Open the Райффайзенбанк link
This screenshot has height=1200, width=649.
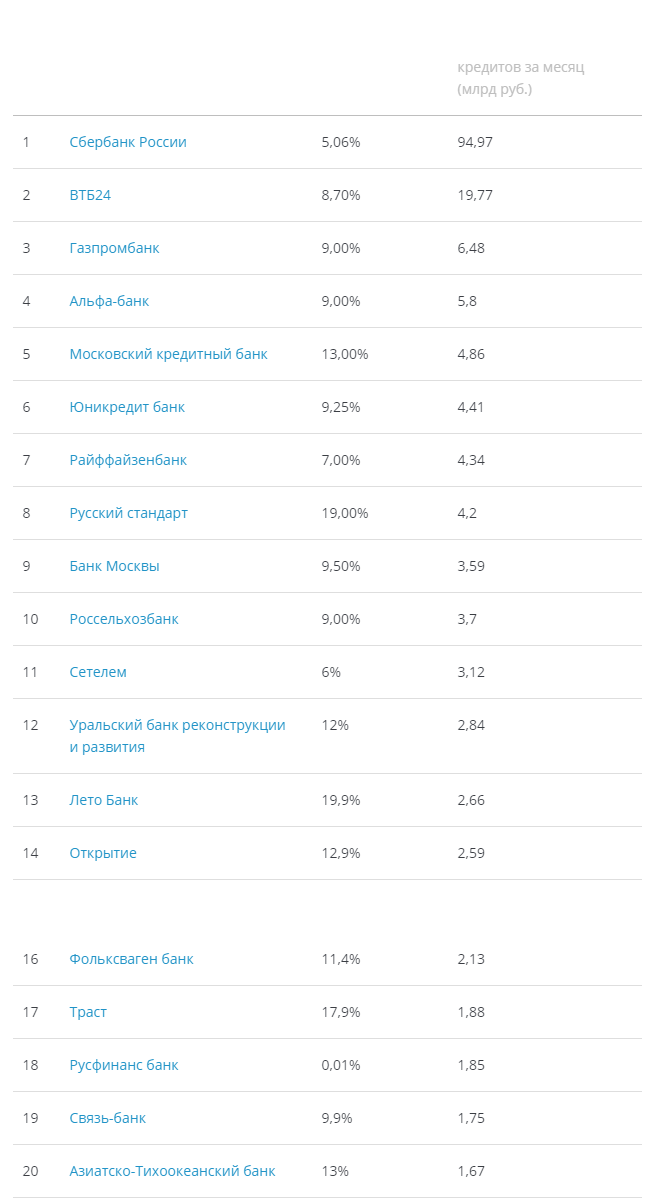click(128, 460)
